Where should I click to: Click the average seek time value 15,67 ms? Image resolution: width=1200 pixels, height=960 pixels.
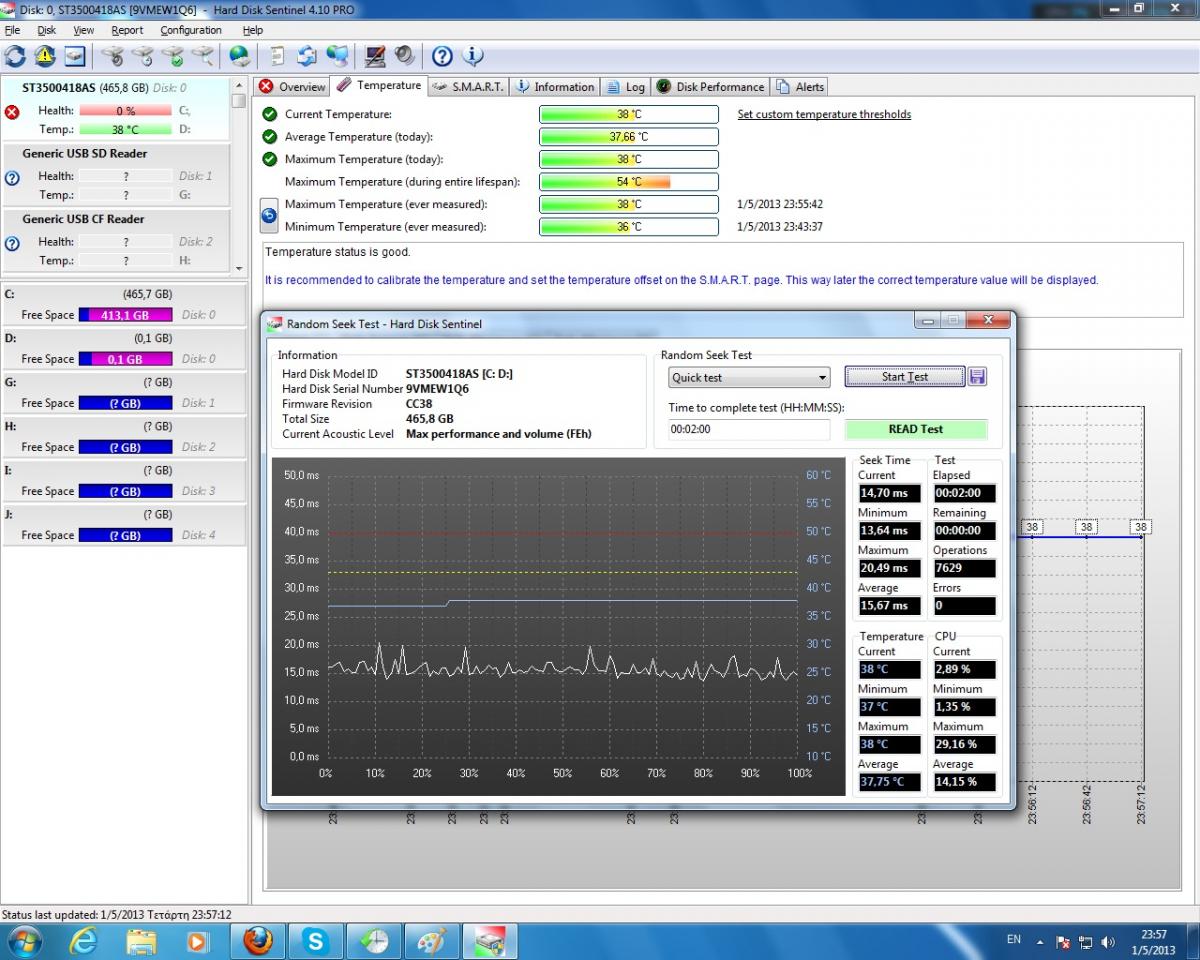coord(889,606)
